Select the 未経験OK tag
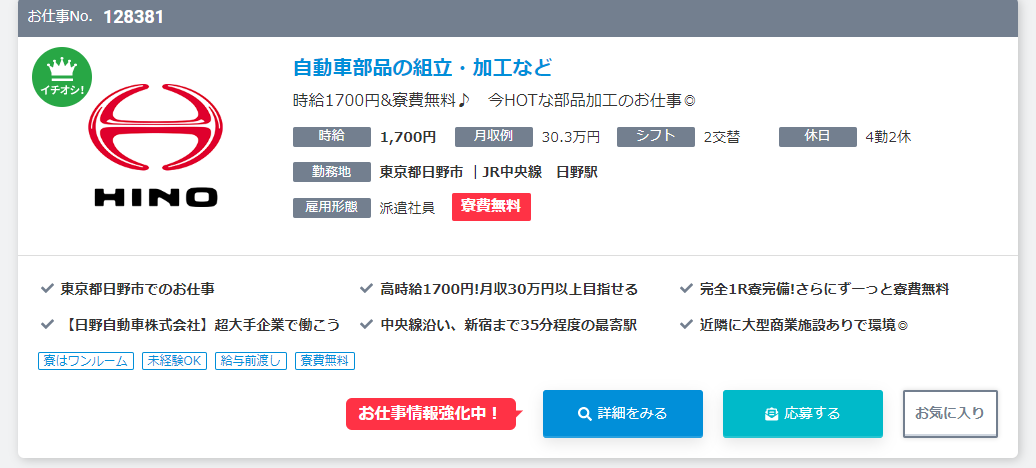Screen dimensions: 1036x468 tap(174, 361)
